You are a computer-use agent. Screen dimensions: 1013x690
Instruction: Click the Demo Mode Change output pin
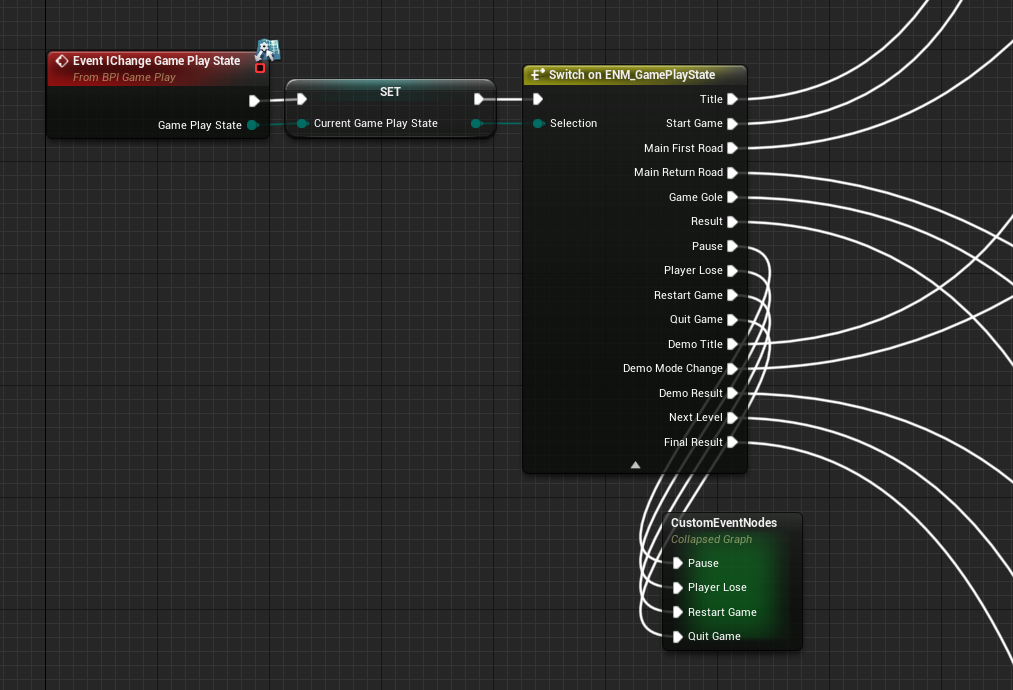pyautogui.click(x=733, y=368)
